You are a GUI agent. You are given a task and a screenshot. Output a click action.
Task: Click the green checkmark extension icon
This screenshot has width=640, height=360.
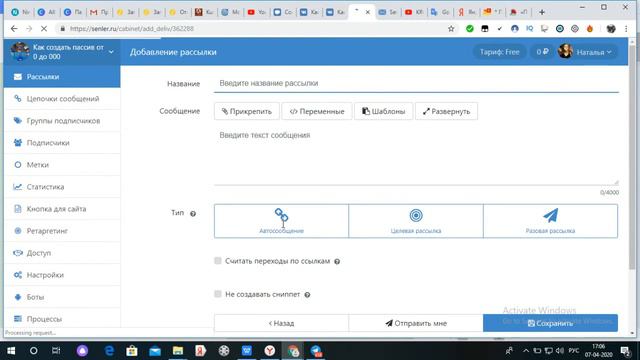[x=470, y=29]
